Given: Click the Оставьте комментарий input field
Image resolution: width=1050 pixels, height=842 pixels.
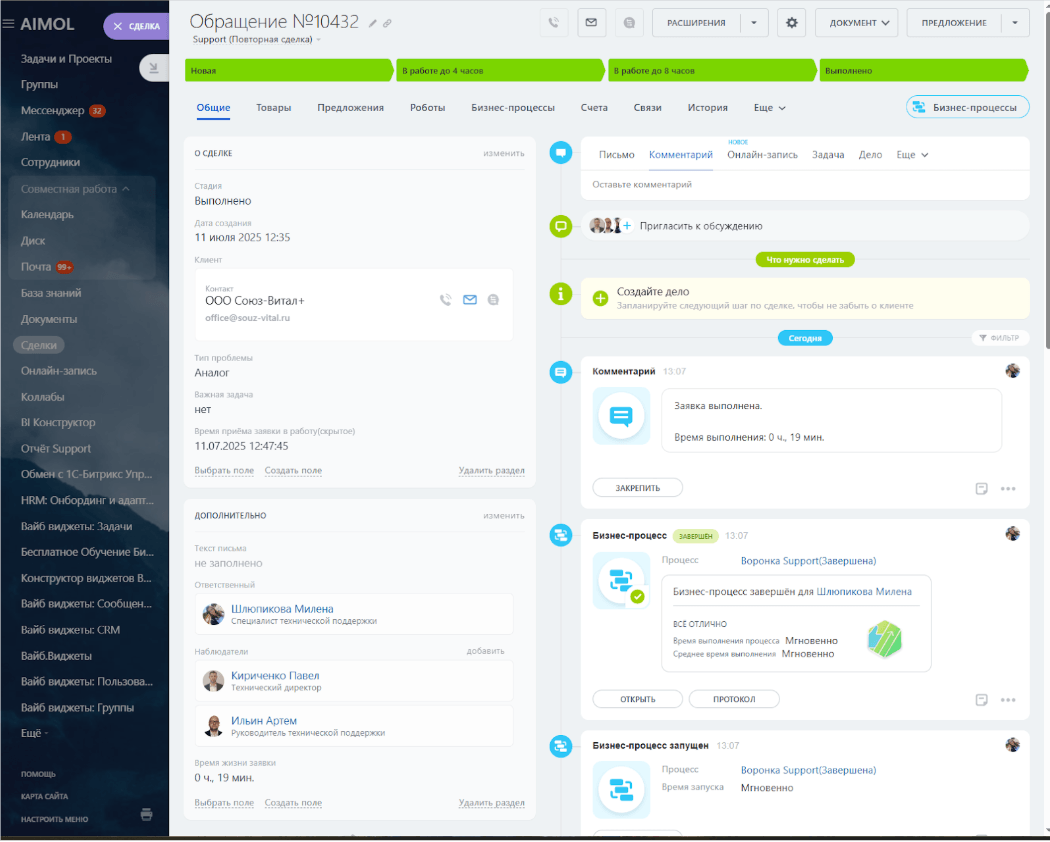Looking at the screenshot, I should click(804, 185).
